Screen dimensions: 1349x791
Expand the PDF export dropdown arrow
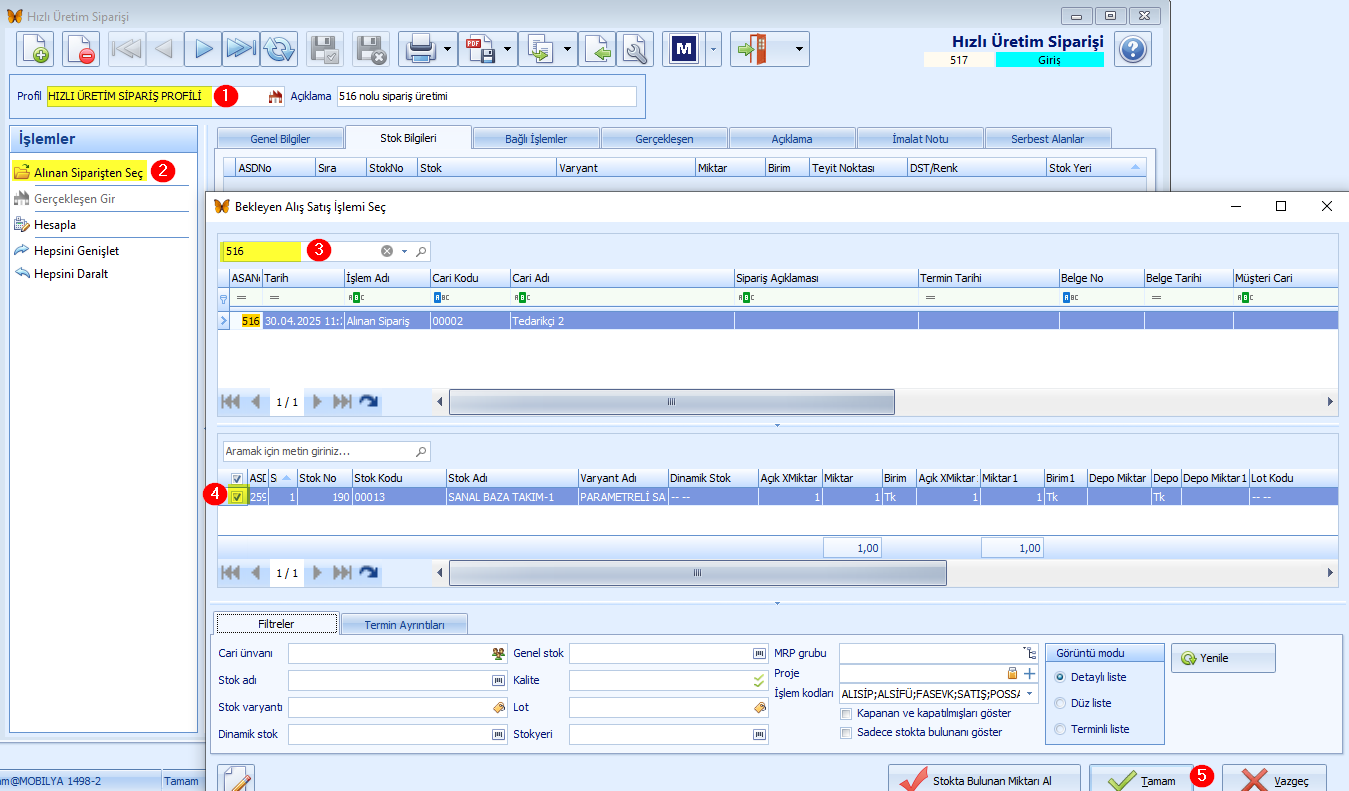click(508, 48)
